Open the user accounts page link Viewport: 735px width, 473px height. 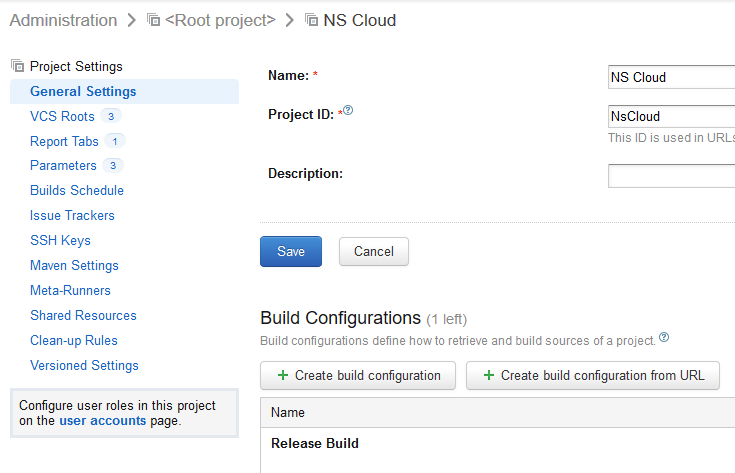(102, 421)
